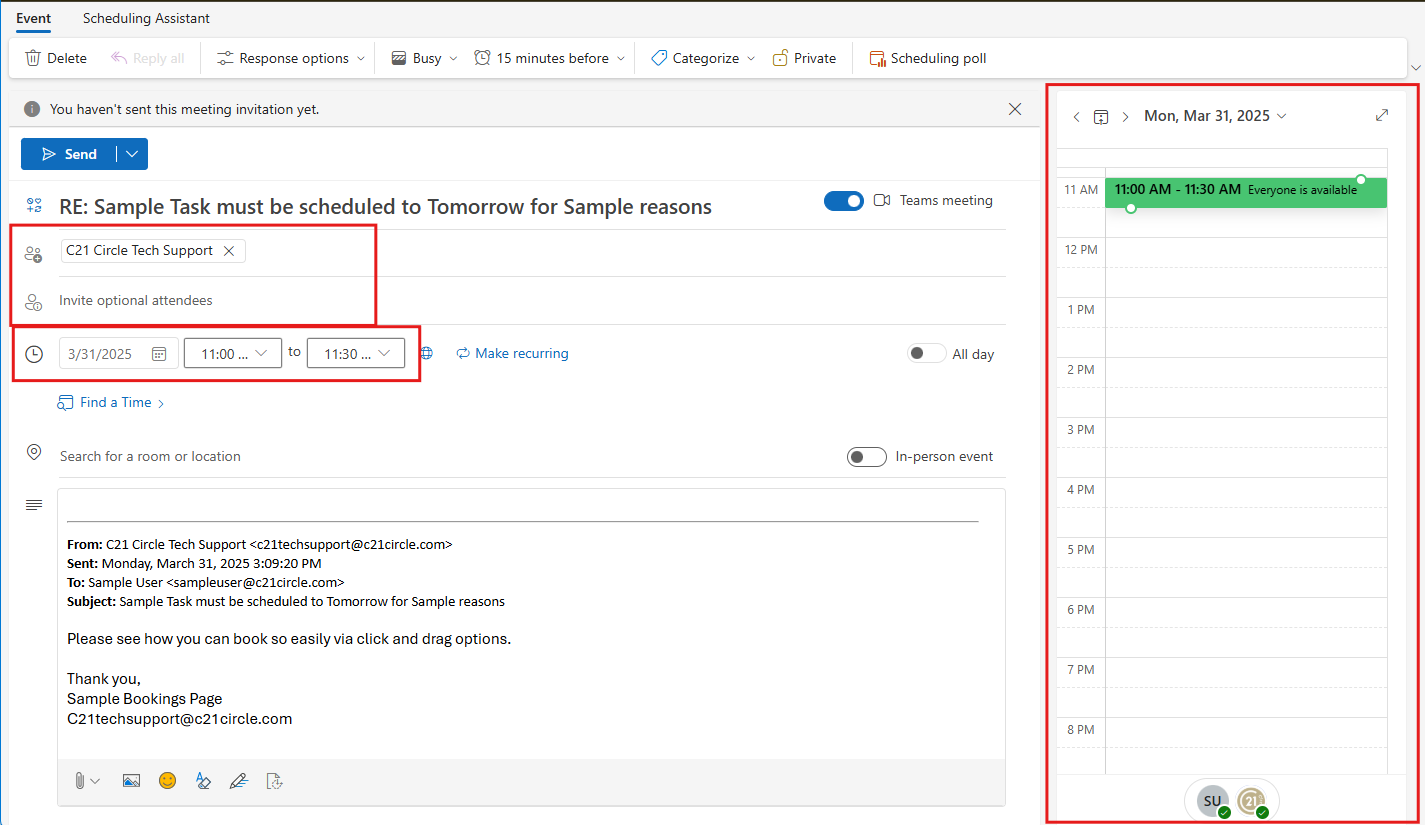Expand the calendar pane with arrows icon
Image resolution: width=1425 pixels, height=825 pixels.
[x=1382, y=116]
